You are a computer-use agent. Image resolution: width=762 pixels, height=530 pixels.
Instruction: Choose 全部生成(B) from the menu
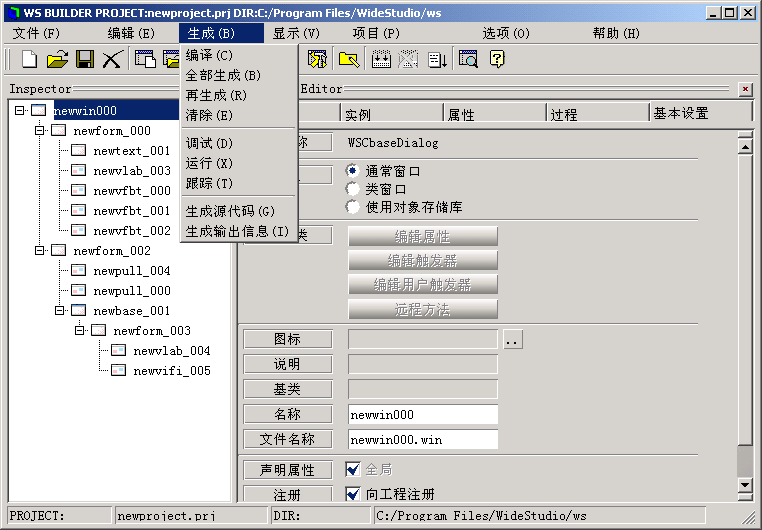pyautogui.click(x=239, y=75)
